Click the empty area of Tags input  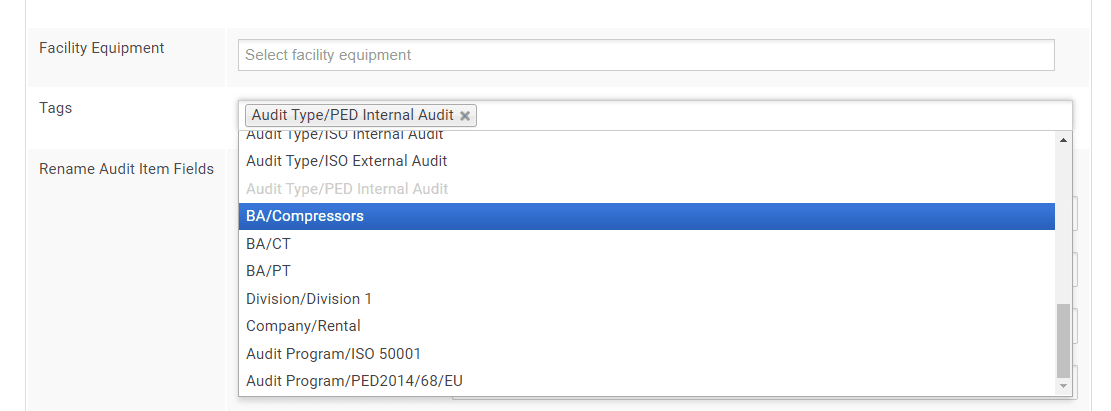tap(770, 116)
